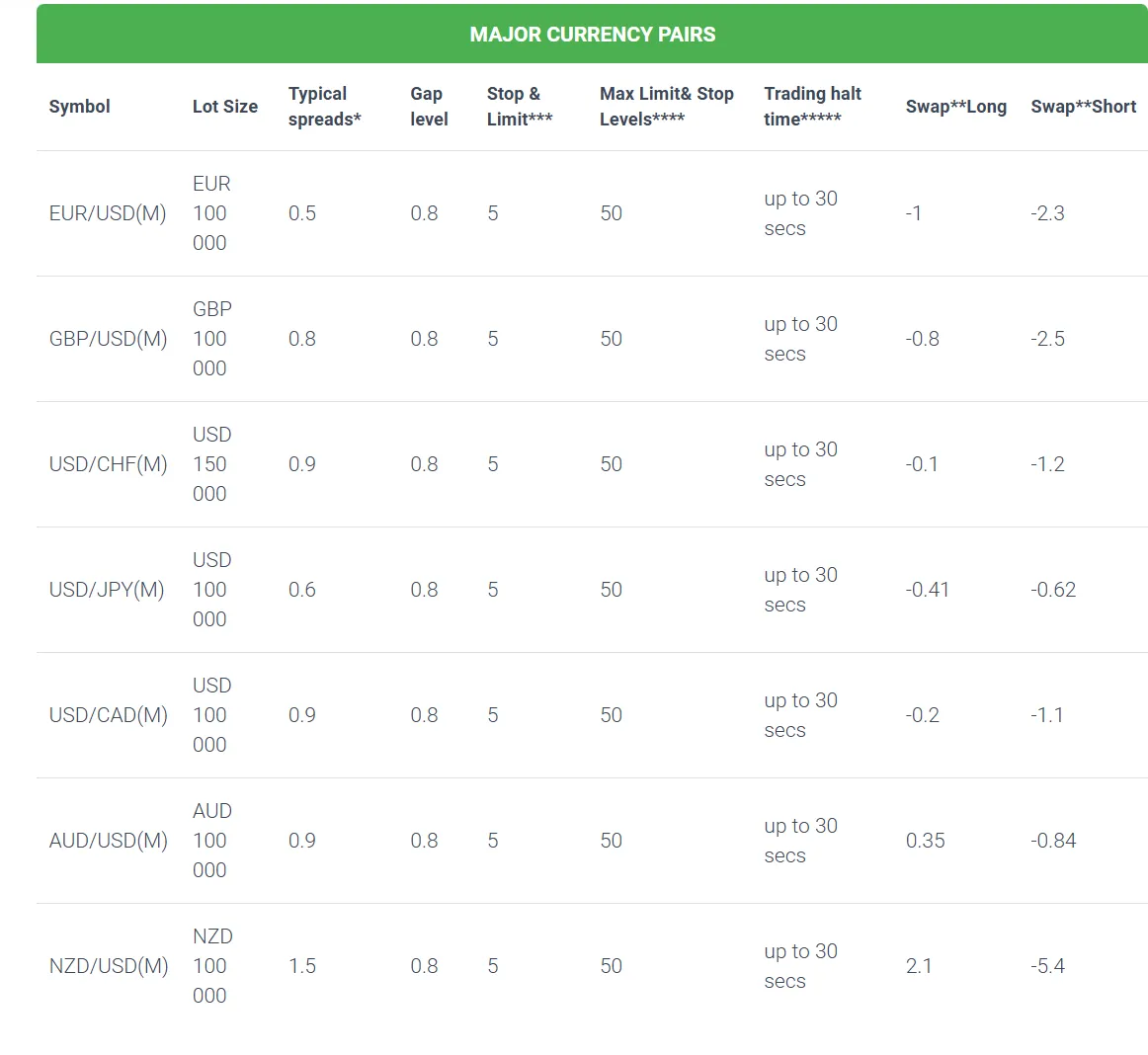Select the -0.2 swap long value

tap(923, 715)
